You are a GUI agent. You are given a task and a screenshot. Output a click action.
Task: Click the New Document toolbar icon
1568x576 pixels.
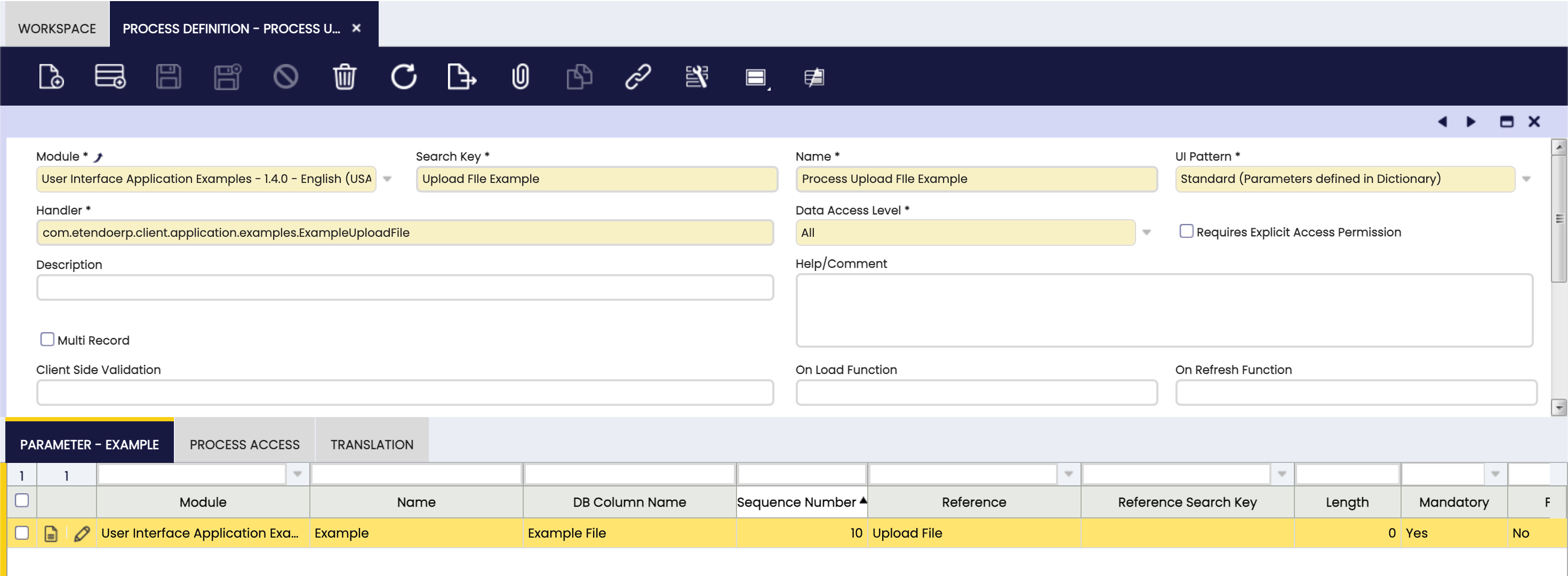click(51, 77)
